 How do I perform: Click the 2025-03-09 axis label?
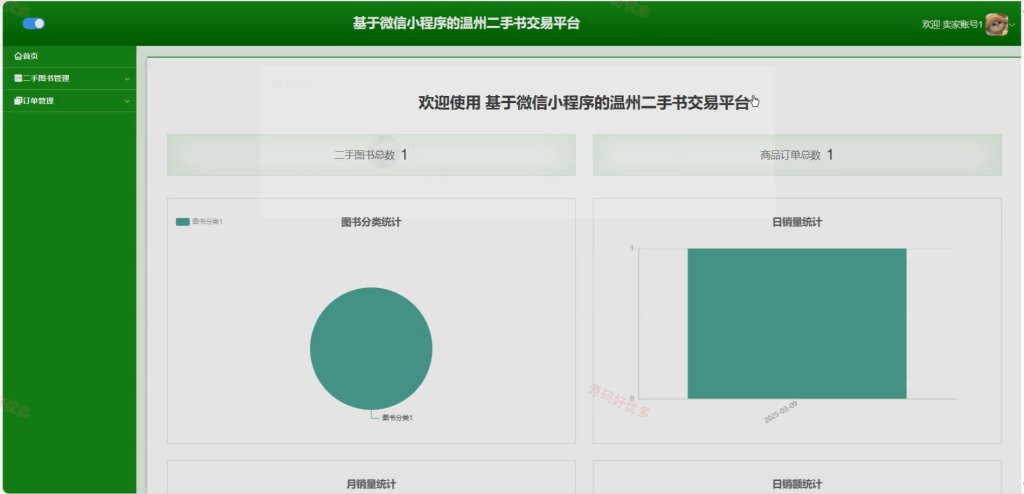pos(781,412)
